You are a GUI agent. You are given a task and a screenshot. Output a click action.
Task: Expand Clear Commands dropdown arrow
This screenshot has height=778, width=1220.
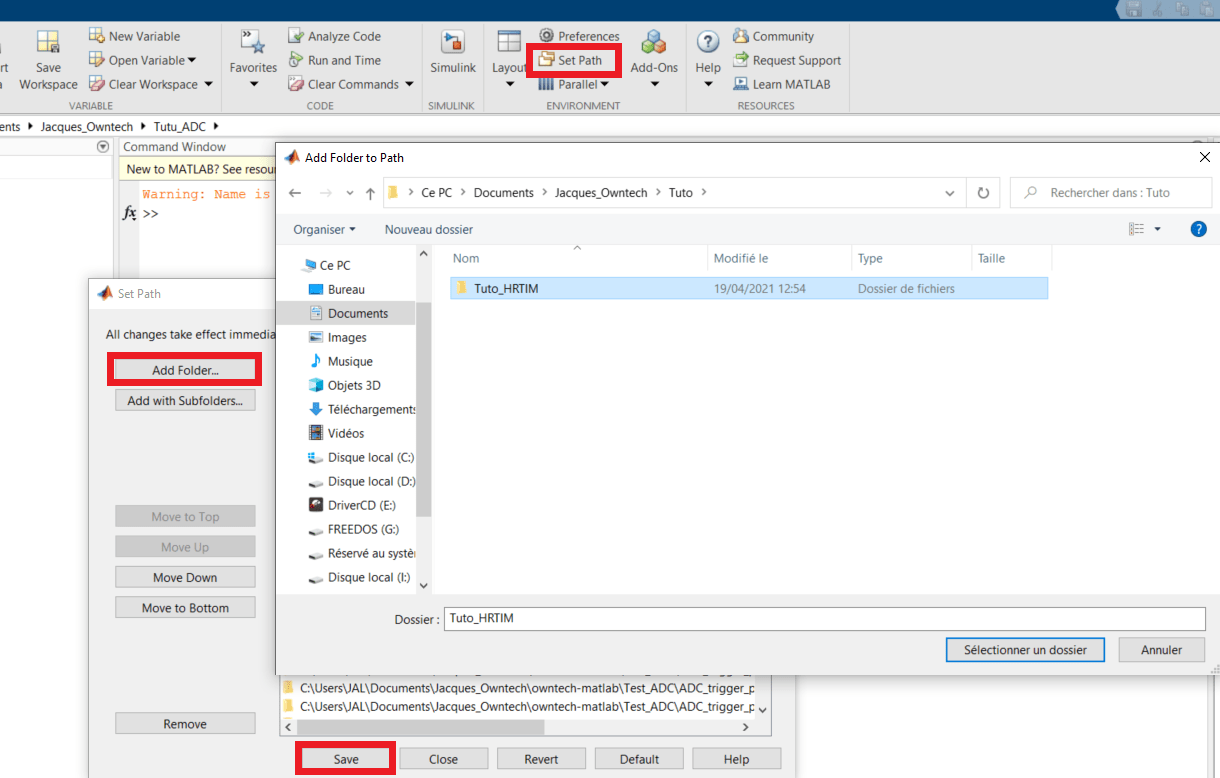click(x=409, y=84)
